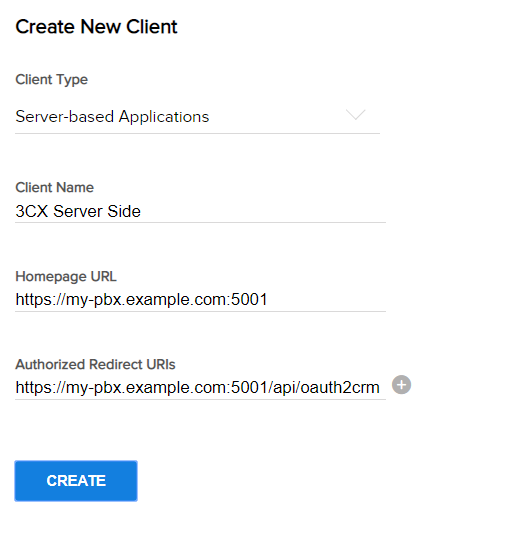
Task: Expand the Client Type chevron arrow
Action: 356,115
